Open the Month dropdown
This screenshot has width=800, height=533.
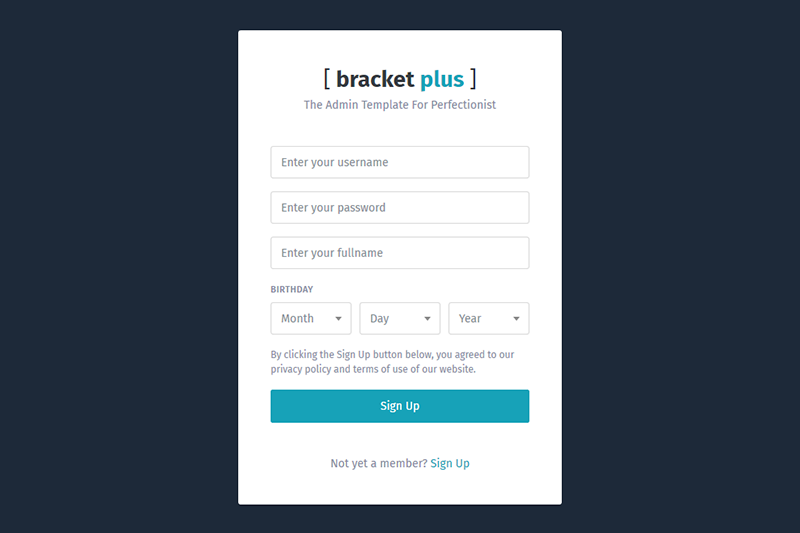point(310,319)
